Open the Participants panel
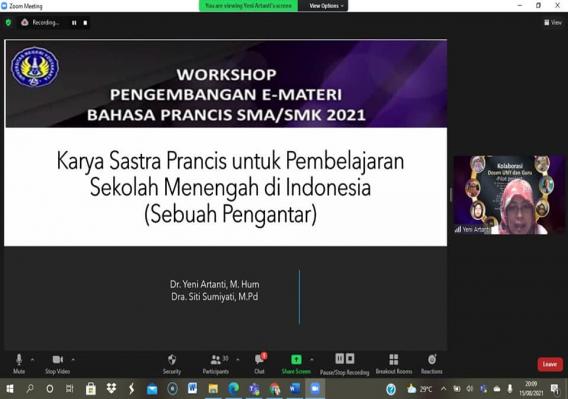568x399 pixels. [x=216, y=364]
